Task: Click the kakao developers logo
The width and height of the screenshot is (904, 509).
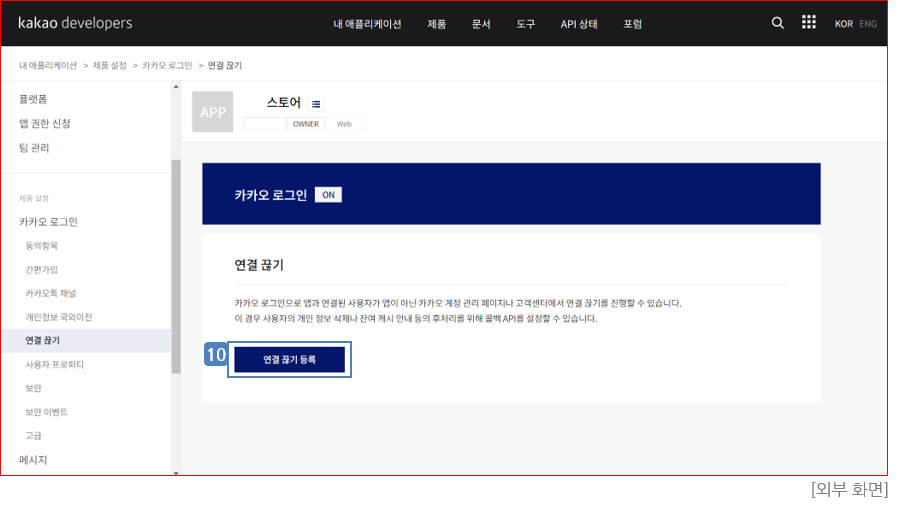Action: (x=75, y=23)
